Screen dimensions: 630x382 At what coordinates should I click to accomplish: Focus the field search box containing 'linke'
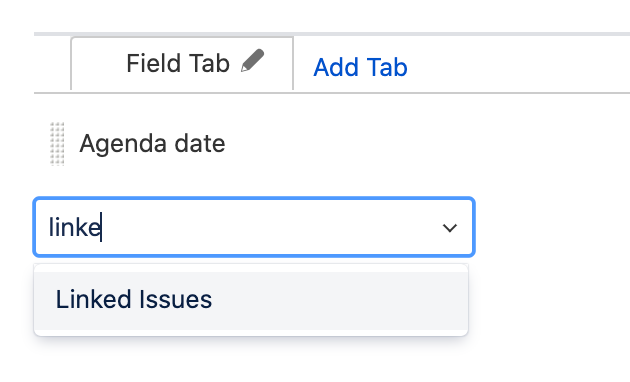coord(254,227)
